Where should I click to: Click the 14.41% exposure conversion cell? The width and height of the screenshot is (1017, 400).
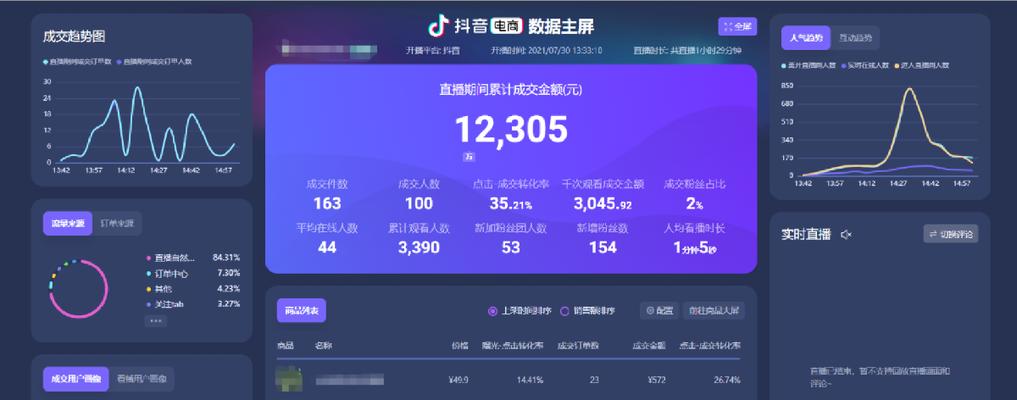coord(531,380)
